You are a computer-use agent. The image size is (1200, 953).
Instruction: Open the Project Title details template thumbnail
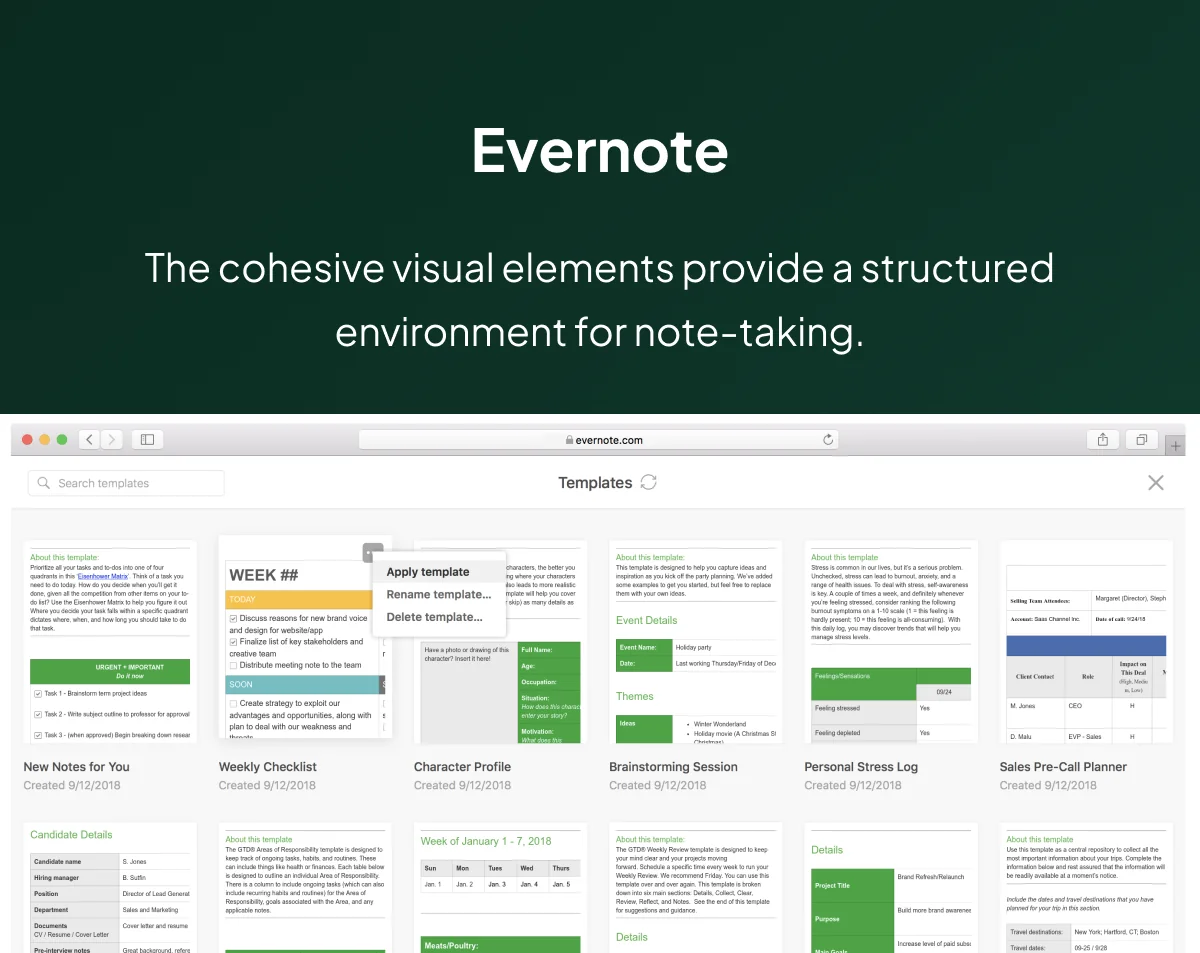click(x=891, y=888)
